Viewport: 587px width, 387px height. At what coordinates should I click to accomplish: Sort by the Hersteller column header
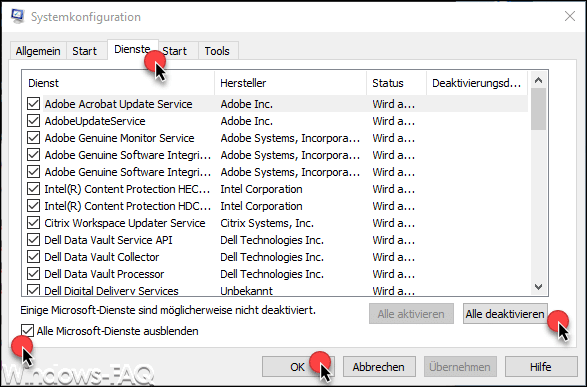click(x=291, y=83)
